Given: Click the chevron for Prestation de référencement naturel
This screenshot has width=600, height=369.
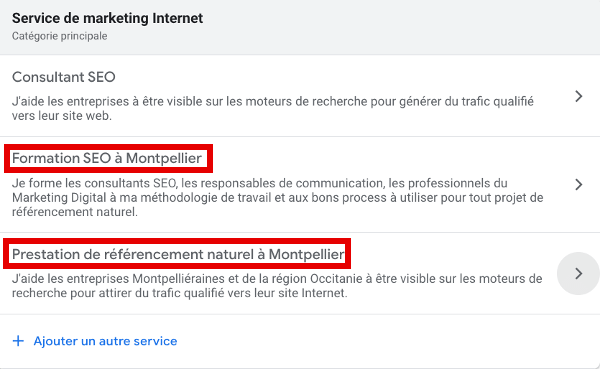Looking at the screenshot, I should [x=579, y=273].
